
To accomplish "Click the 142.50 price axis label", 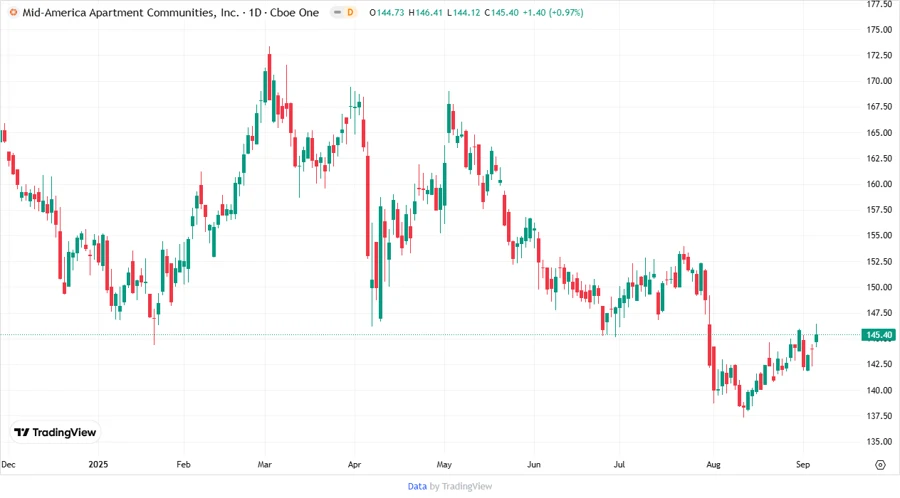I will (879, 364).
